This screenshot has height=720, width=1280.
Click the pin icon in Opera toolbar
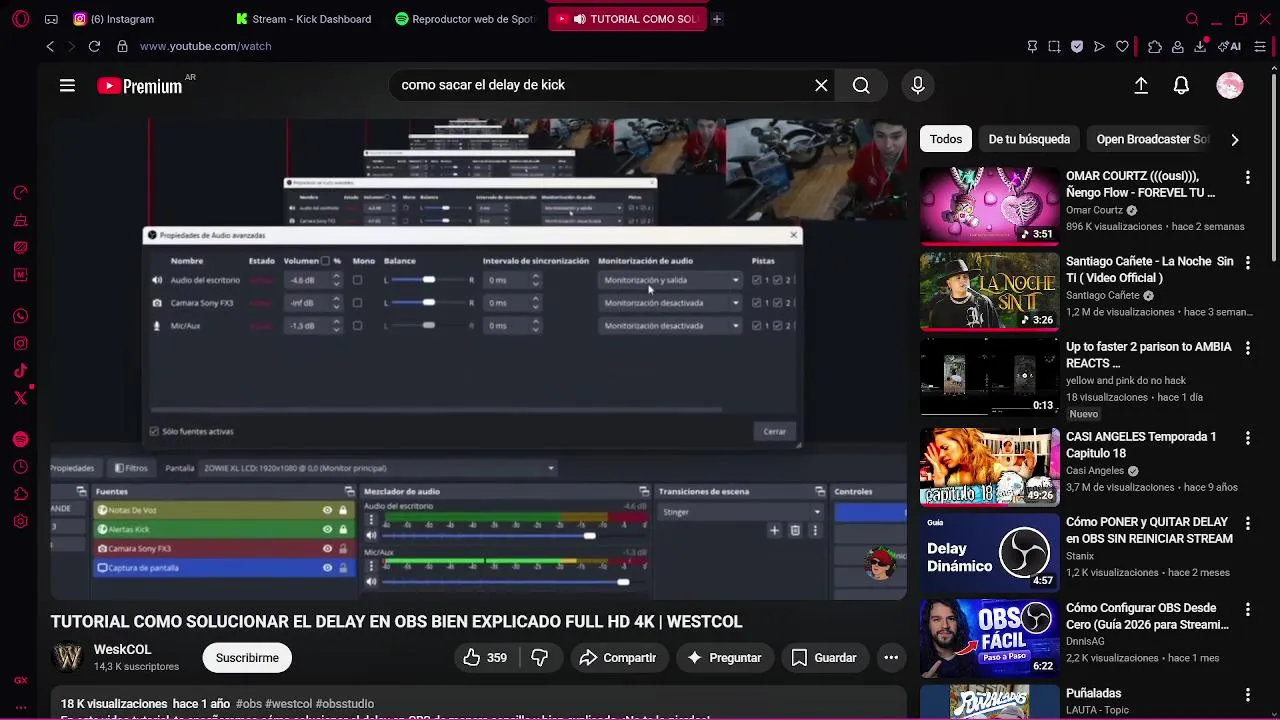pos(1032,46)
